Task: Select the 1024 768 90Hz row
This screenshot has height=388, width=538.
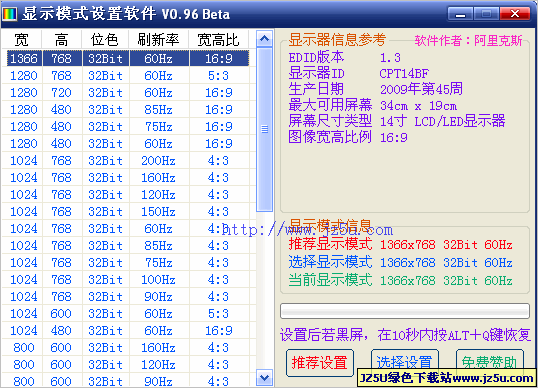Action: pos(128,297)
